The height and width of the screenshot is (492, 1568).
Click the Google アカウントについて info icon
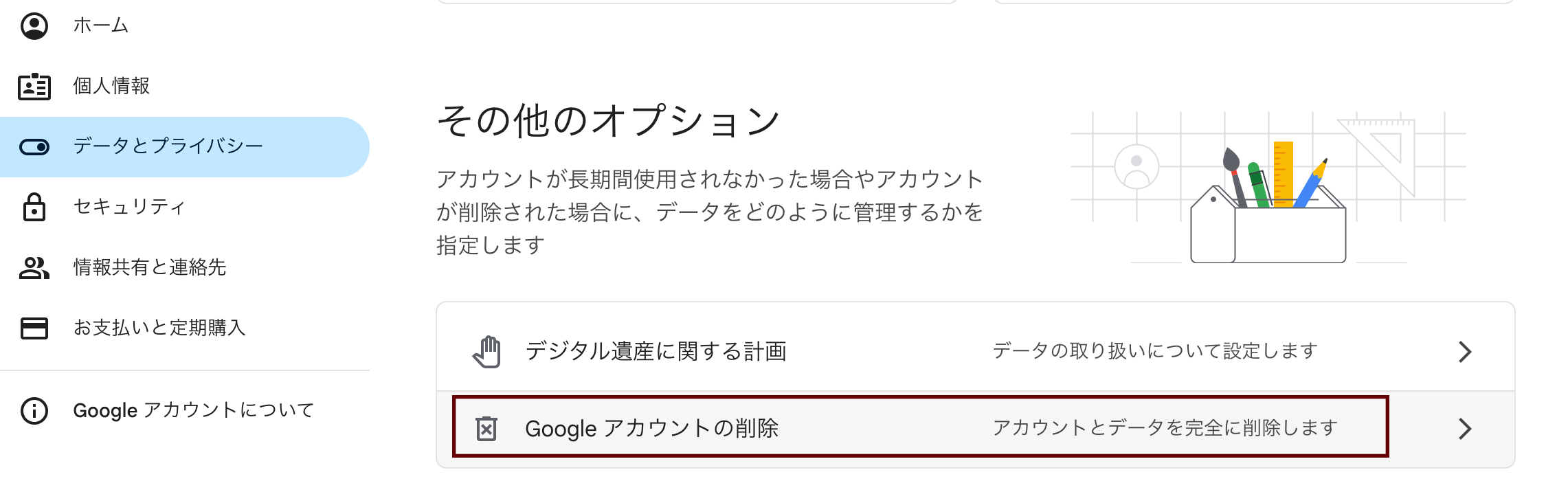point(34,411)
